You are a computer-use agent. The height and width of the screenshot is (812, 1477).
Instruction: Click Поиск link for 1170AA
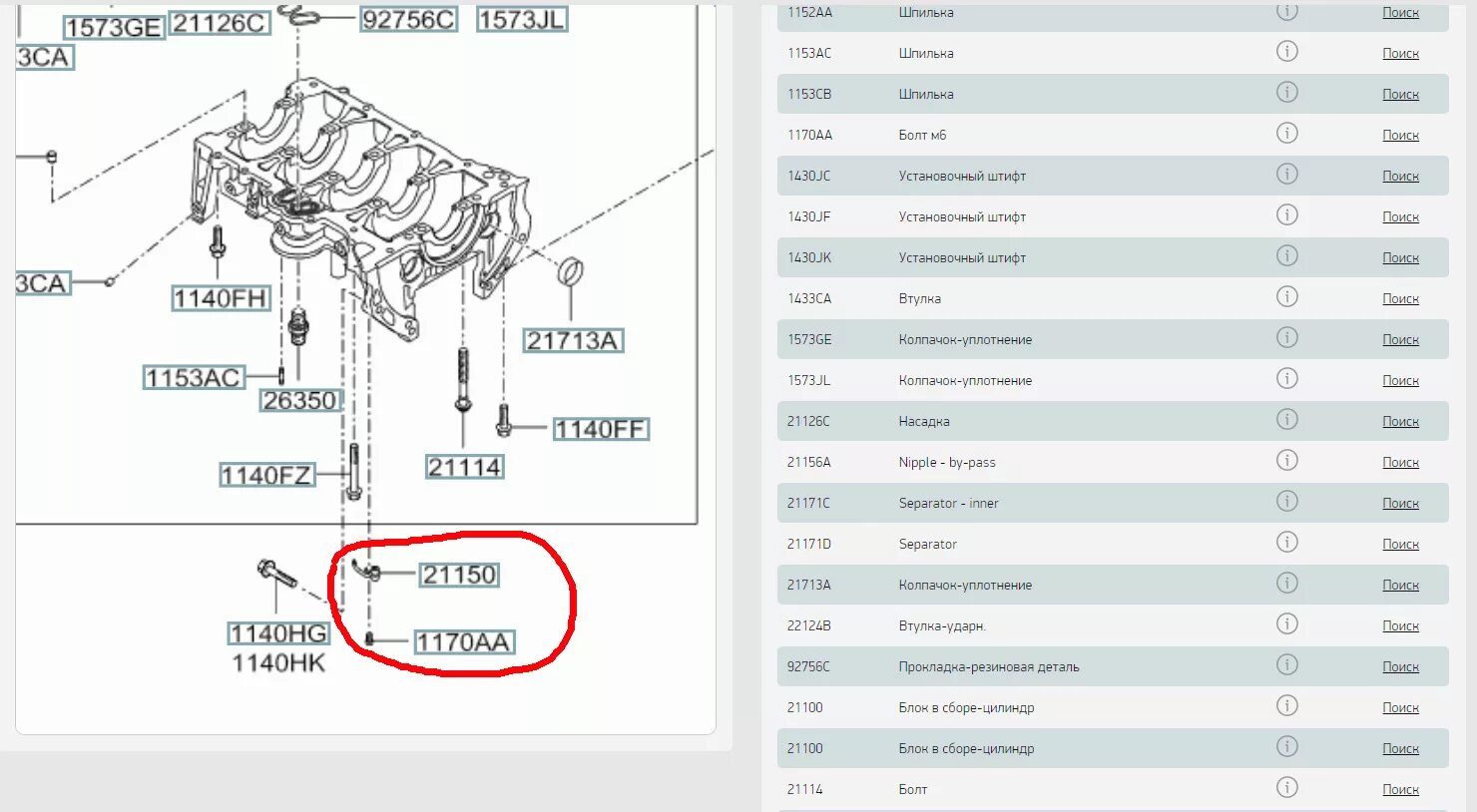[x=1400, y=136]
